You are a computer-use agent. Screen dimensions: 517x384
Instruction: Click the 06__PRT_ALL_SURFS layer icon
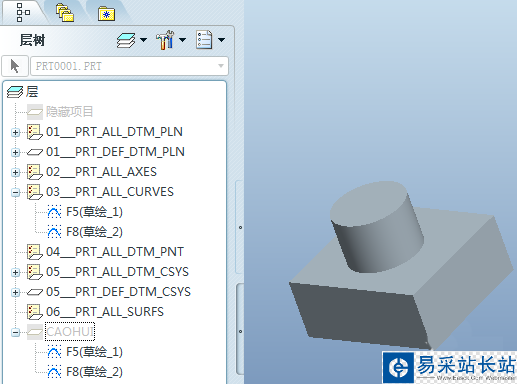point(35,312)
